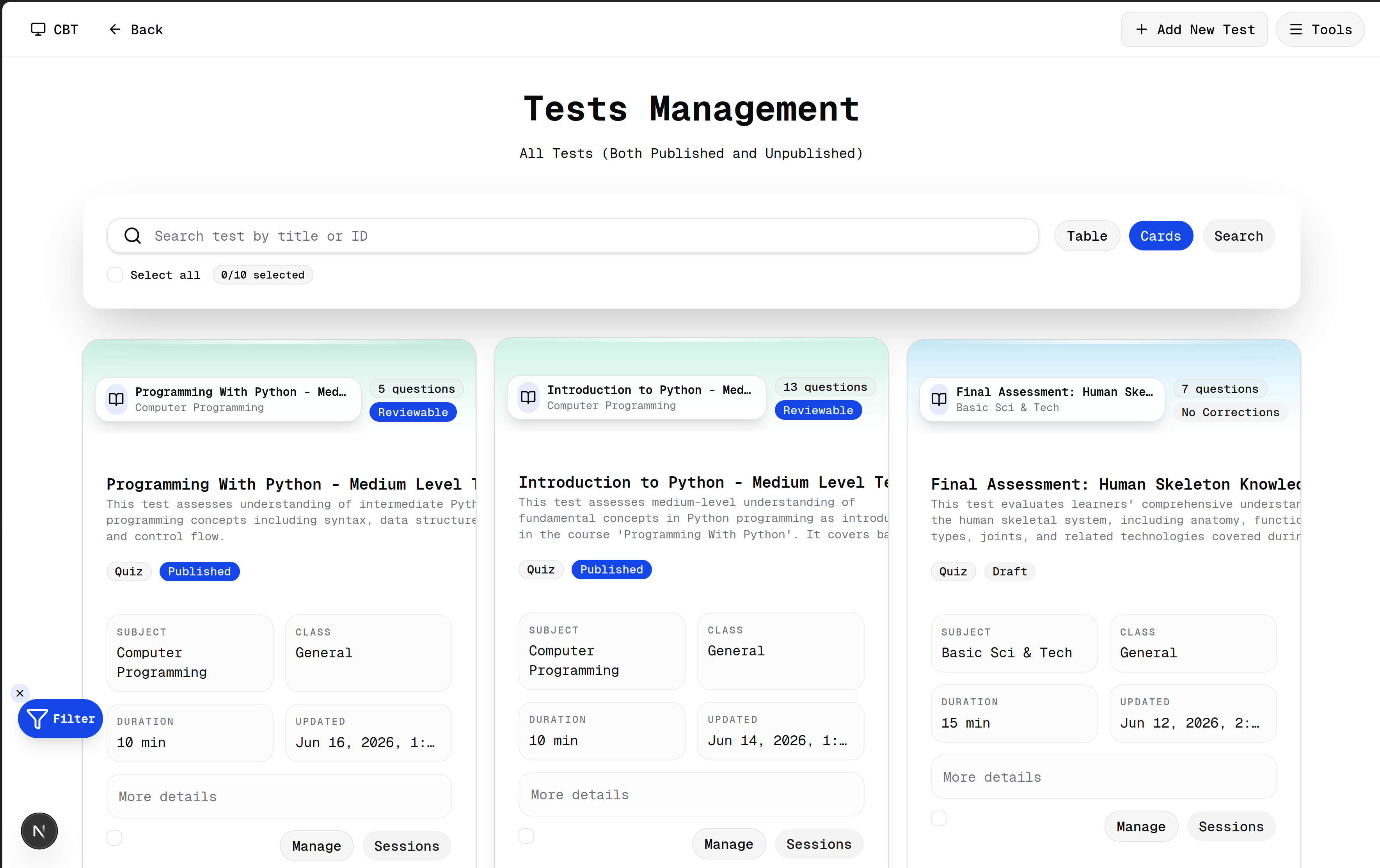This screenshot has height=868, width=1380.
Task: Click the Next.js N dev indicator
Action: pos(39,831)
